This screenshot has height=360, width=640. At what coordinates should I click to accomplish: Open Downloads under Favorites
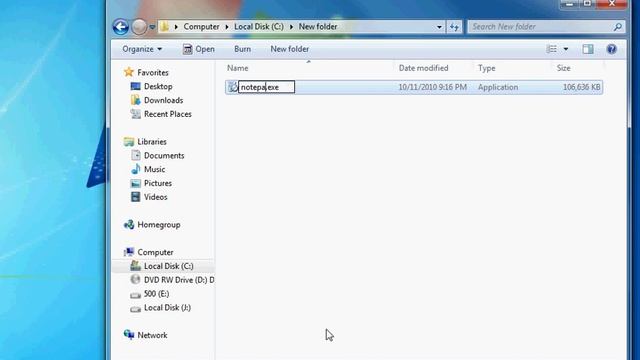(163, 100)
